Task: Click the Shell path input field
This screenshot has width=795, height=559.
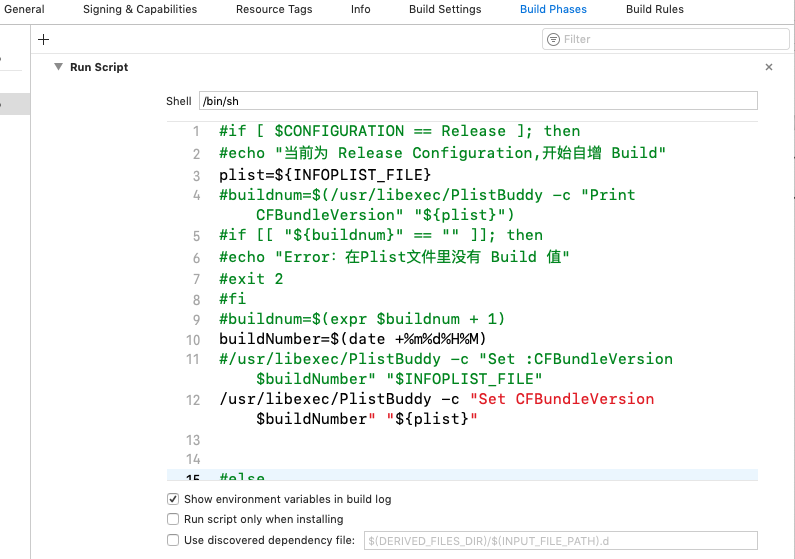Action: pos(478,100)
